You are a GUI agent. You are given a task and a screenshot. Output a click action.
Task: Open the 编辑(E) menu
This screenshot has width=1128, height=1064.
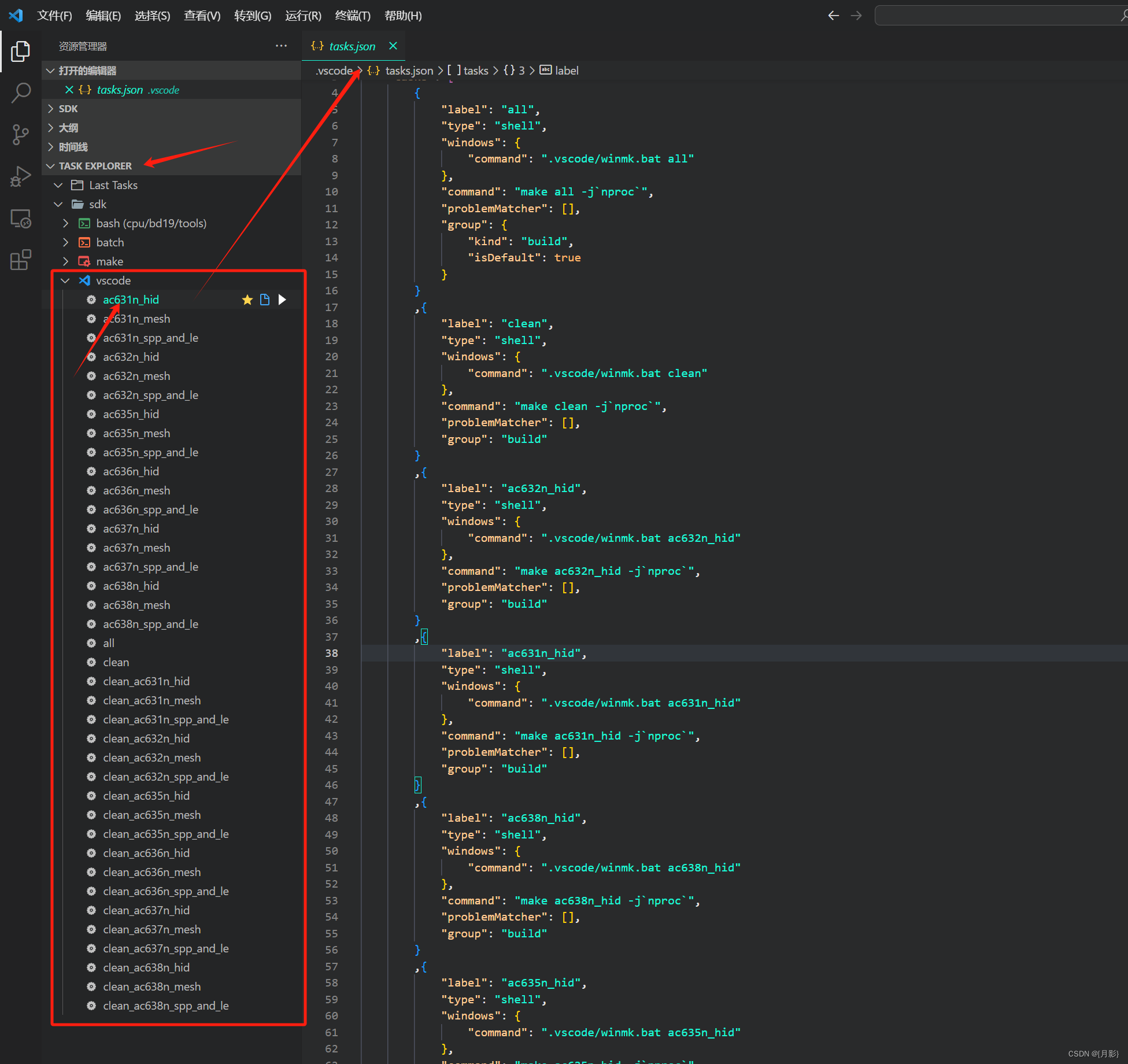point(103,16)
